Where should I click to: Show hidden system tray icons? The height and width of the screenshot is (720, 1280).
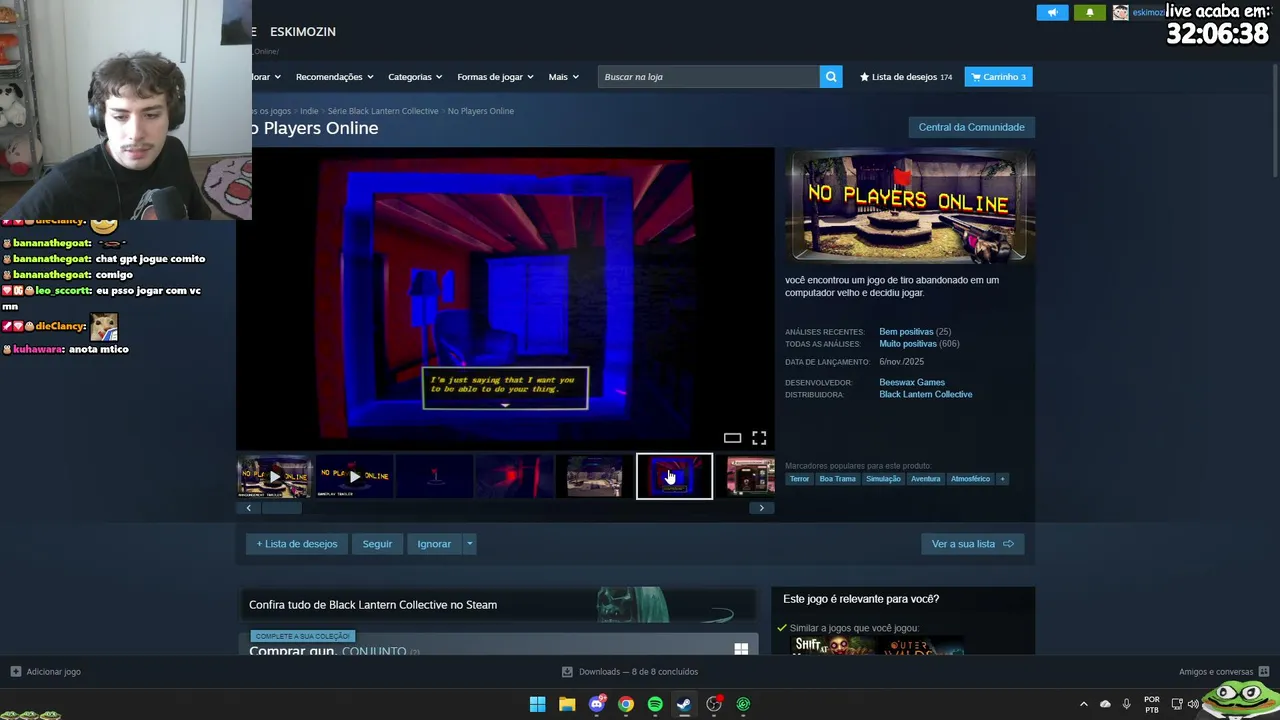coord(1083,704)
